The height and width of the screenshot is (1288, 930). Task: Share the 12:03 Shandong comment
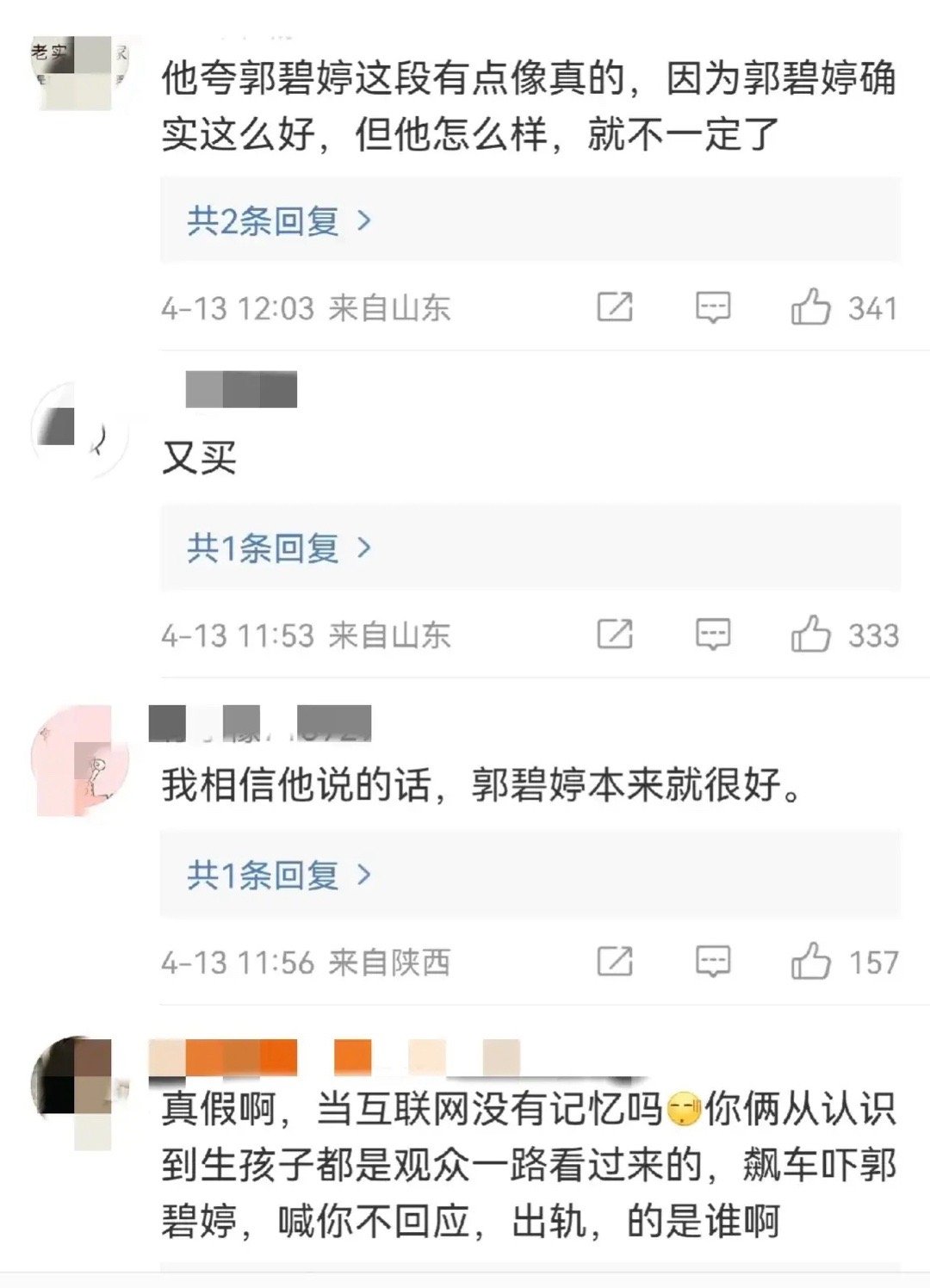click(615, 307)
